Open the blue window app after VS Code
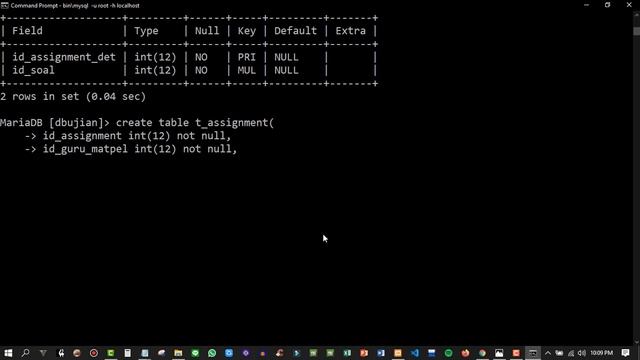640x360 pixels. (x=431, y=353)
